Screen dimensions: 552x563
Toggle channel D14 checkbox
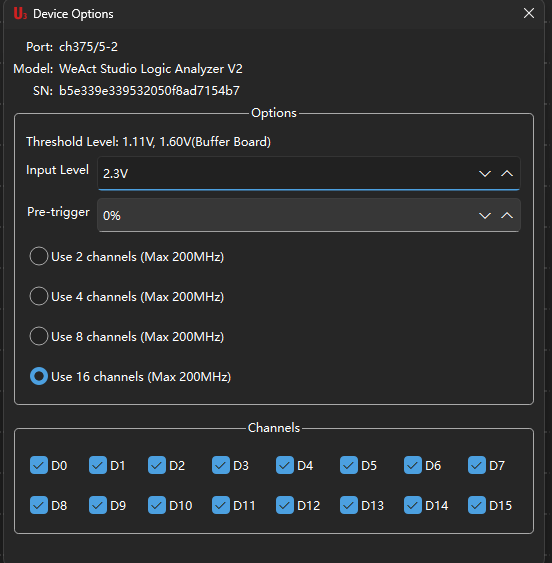pos(413,505)
